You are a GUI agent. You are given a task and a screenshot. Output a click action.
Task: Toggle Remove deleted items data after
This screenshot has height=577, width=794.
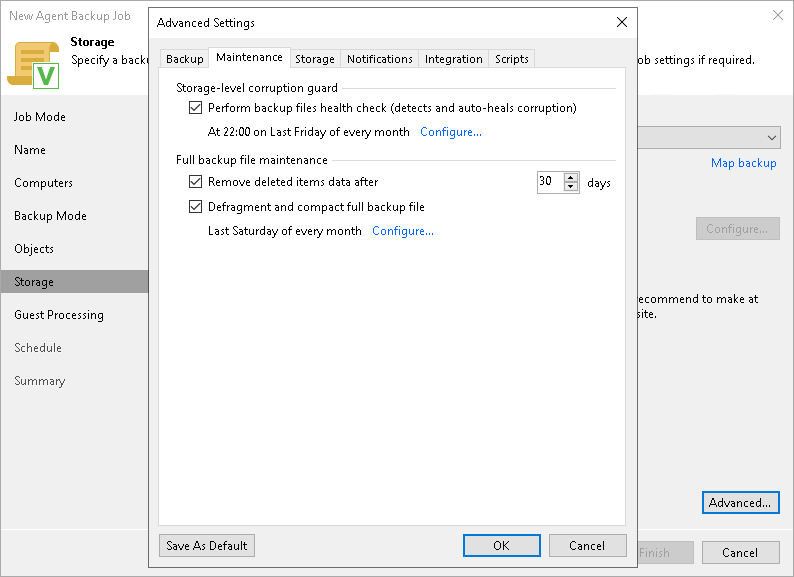pos(195,181)
